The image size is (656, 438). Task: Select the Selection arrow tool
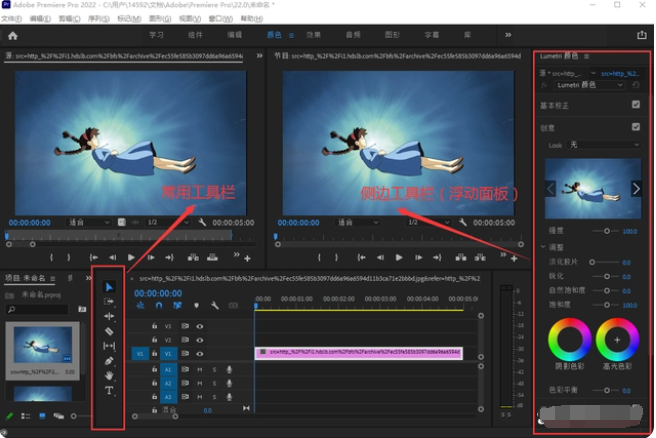point(109,288)
